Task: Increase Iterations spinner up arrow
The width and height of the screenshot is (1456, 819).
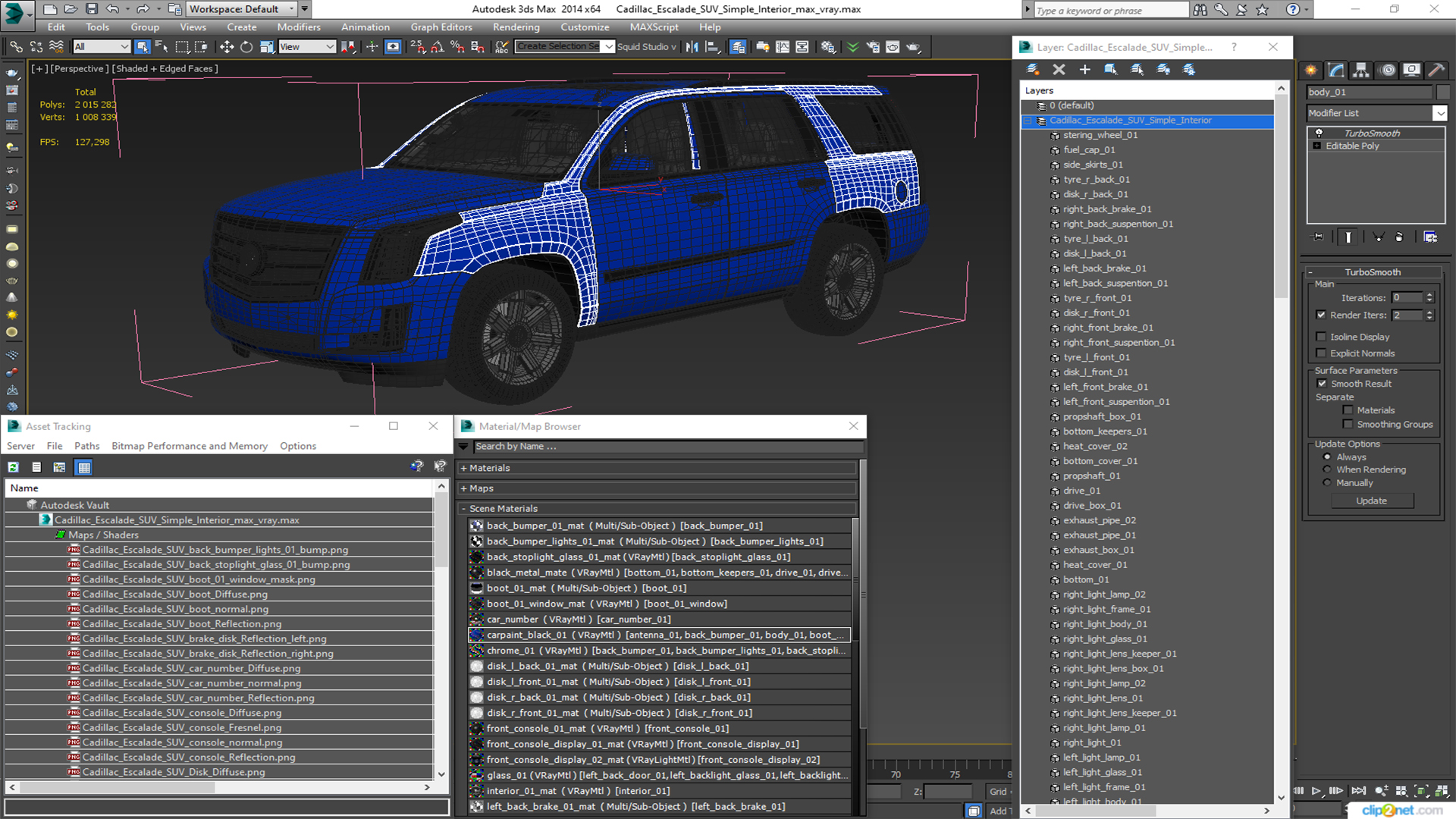Action: coord(1429,294)
